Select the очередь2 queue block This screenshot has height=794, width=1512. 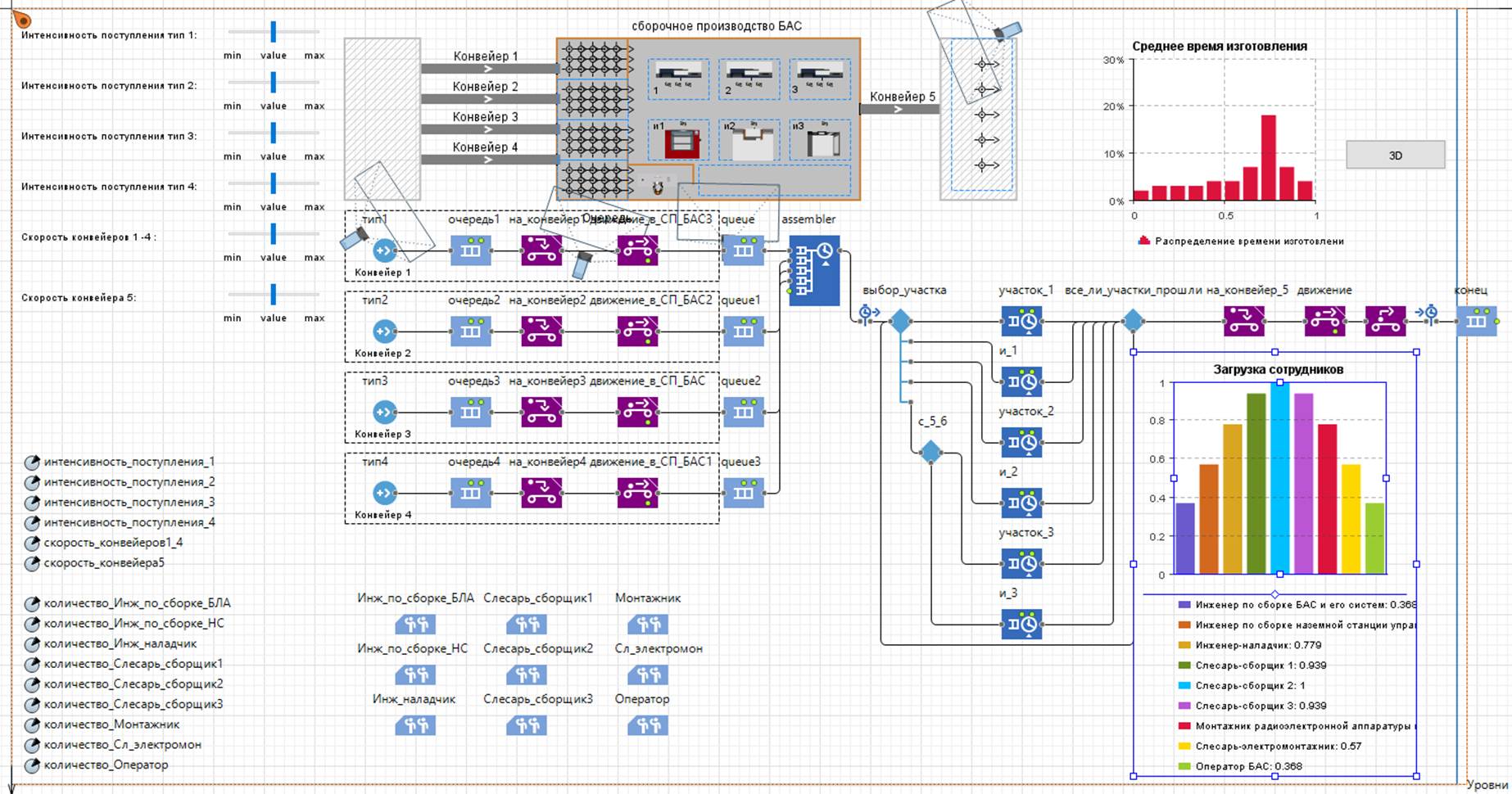click(470, 332)
